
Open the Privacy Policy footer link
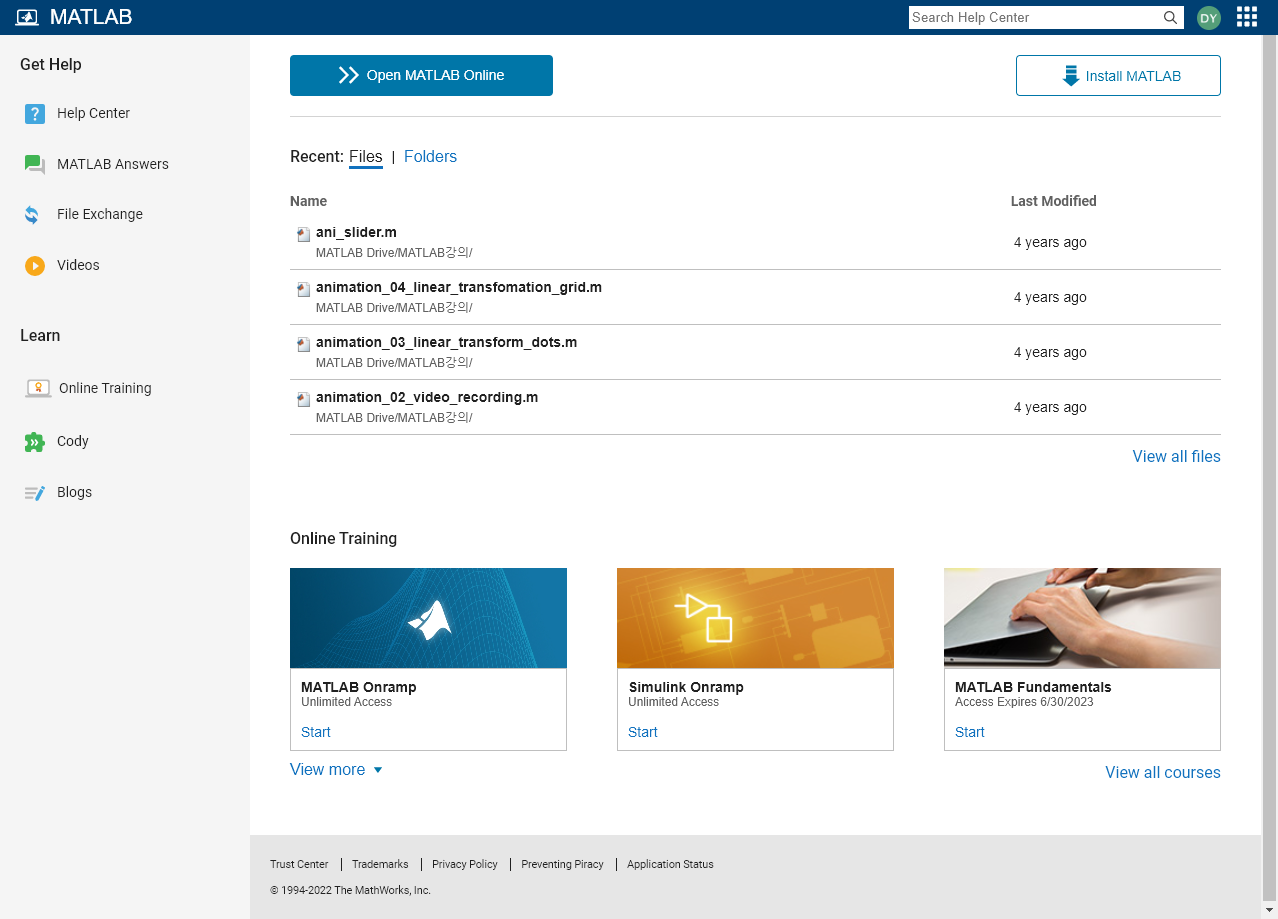coord(465,865)
